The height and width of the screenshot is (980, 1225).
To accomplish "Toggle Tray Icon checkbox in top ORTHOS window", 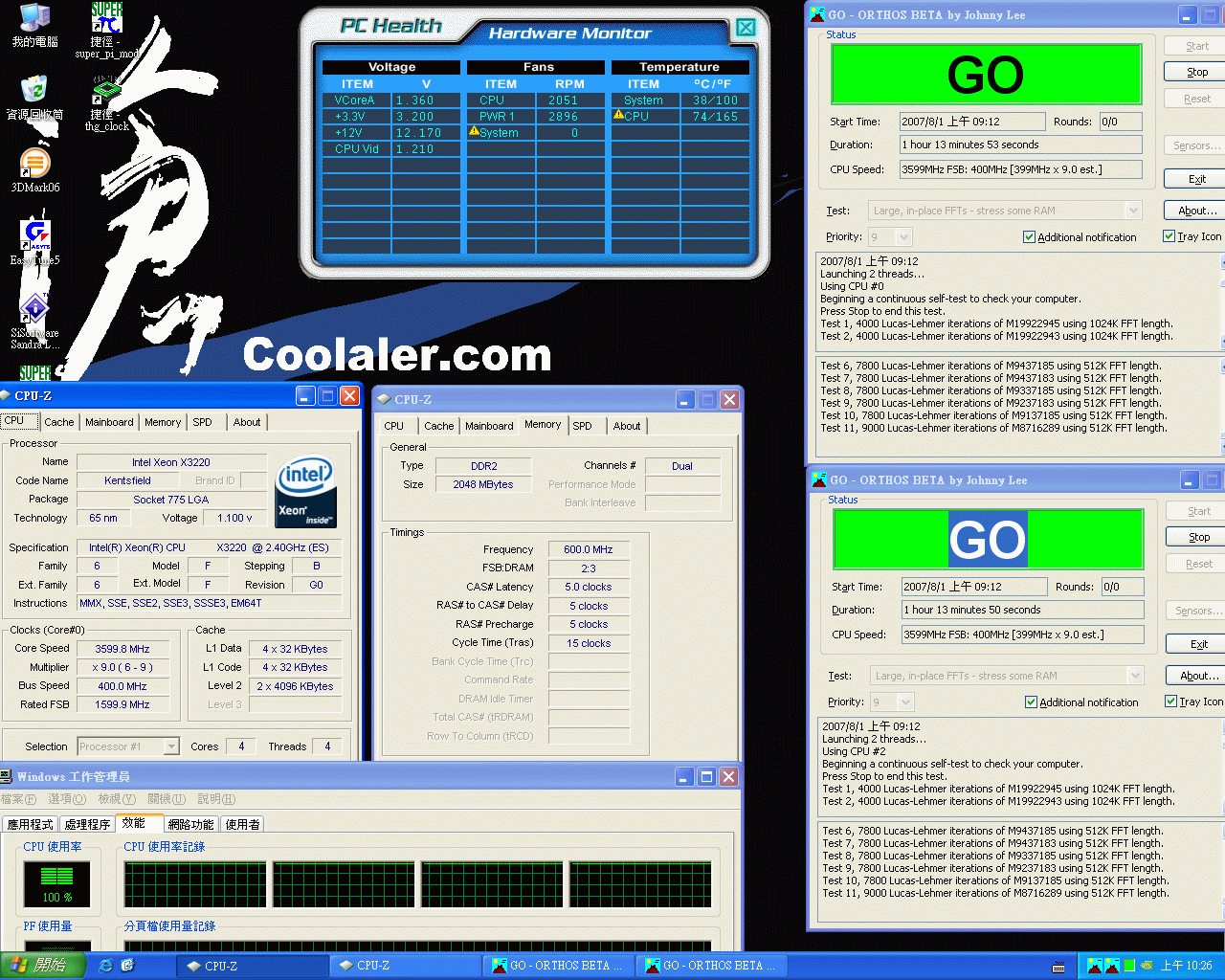I will coord(1169,236).
